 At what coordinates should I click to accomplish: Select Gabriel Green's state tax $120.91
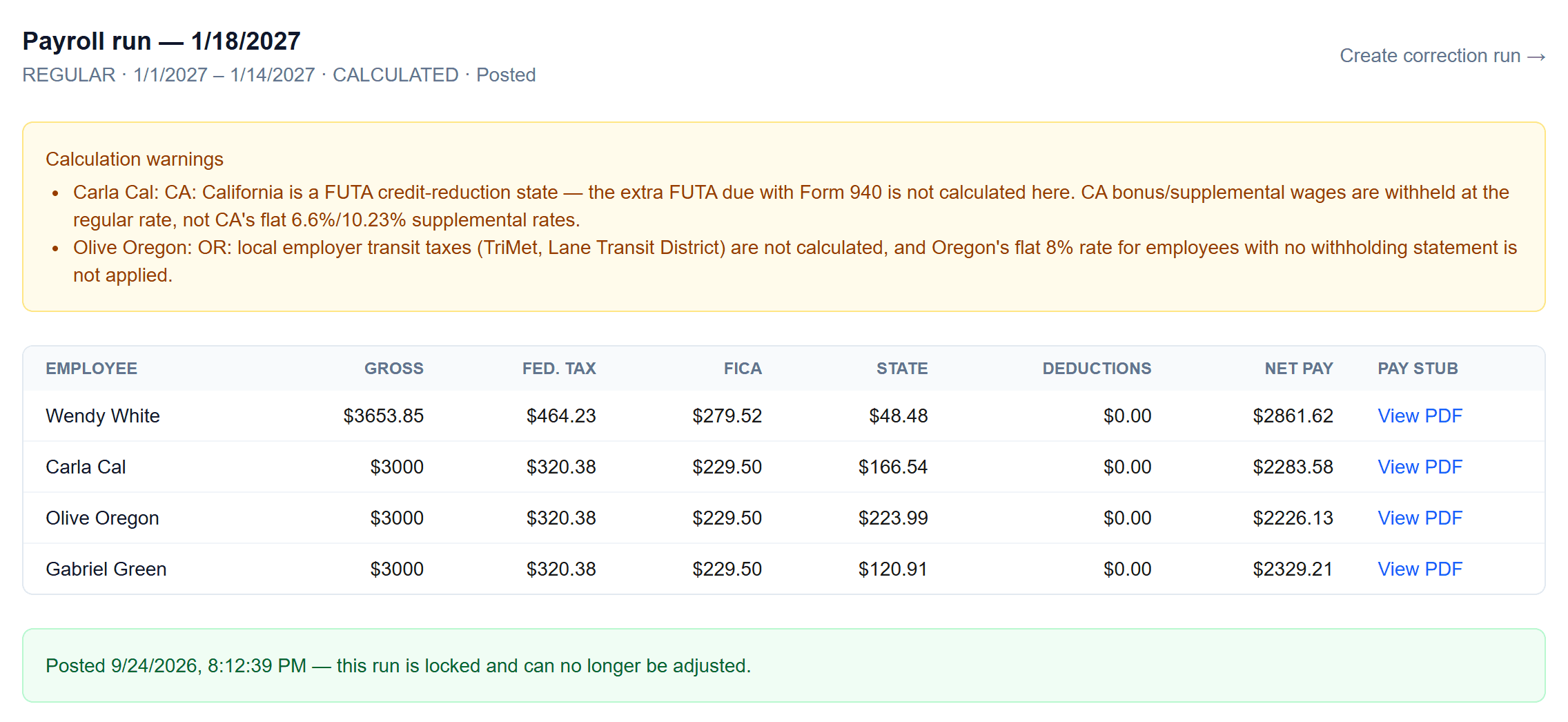892,569
